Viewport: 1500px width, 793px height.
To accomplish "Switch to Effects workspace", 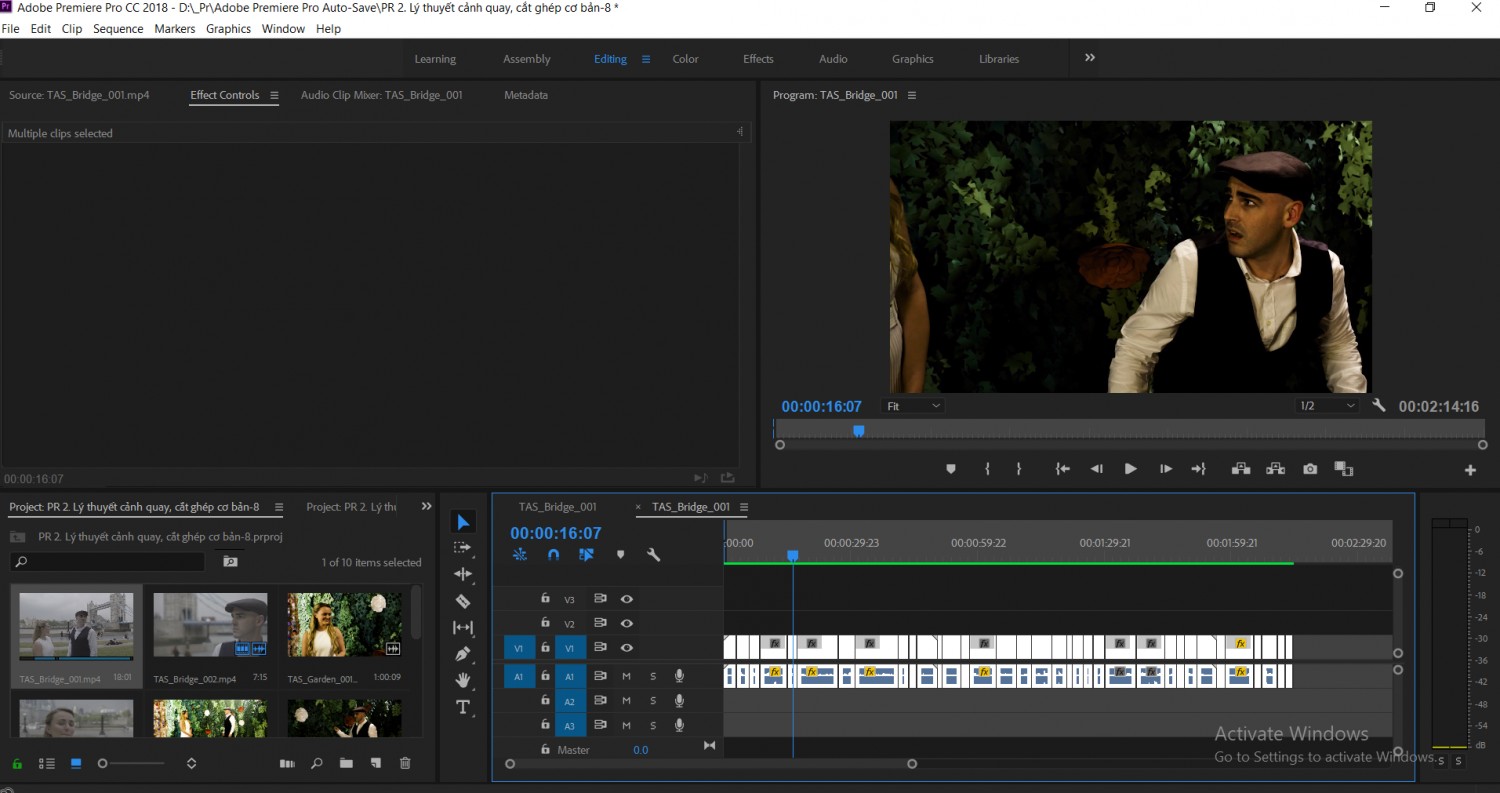I will (x=758, y=59).
